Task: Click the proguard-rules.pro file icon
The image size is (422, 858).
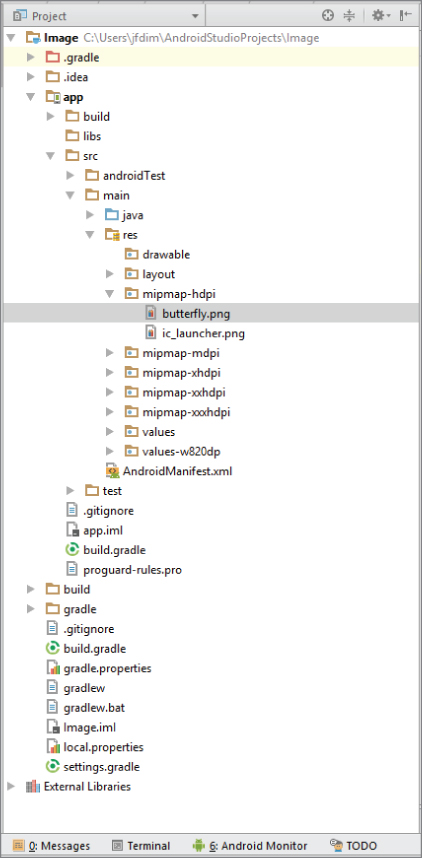Action: 72,570
